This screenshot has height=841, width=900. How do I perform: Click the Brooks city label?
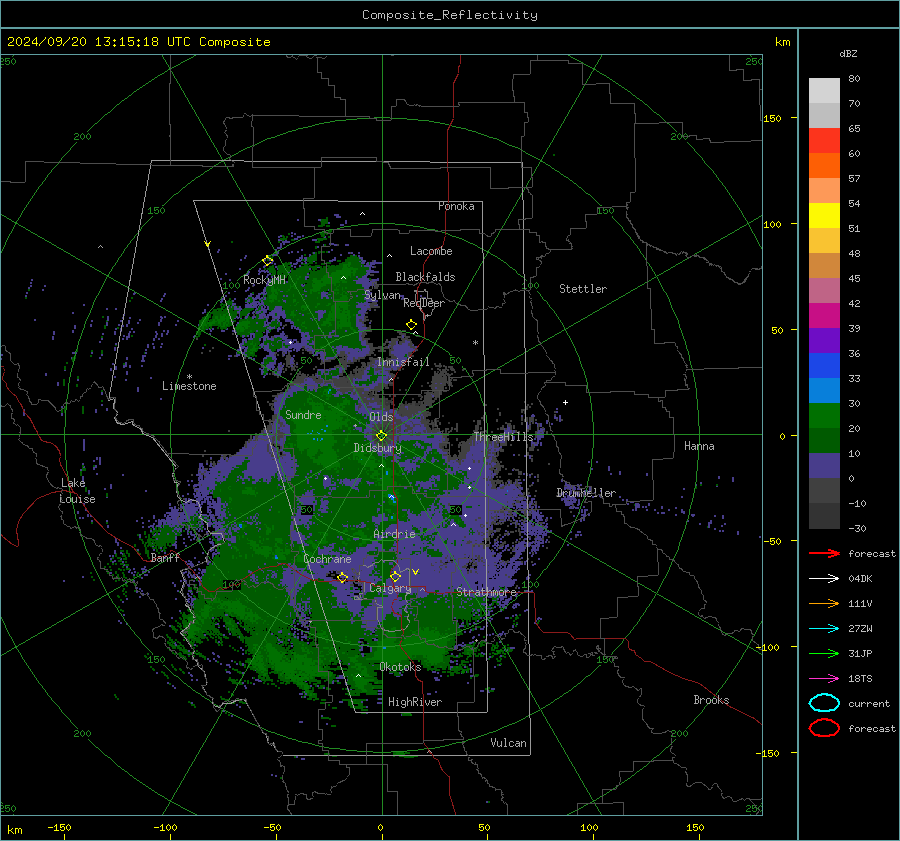(711, 700)
